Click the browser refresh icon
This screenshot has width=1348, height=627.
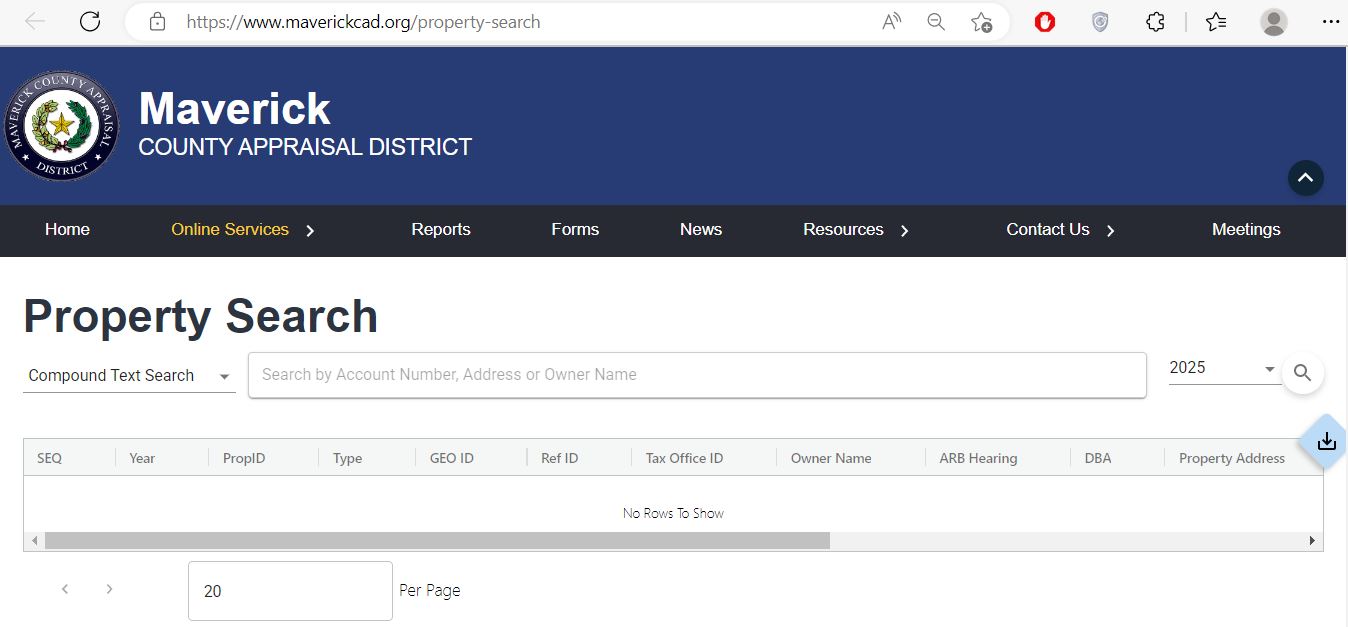tap(90, 21)
